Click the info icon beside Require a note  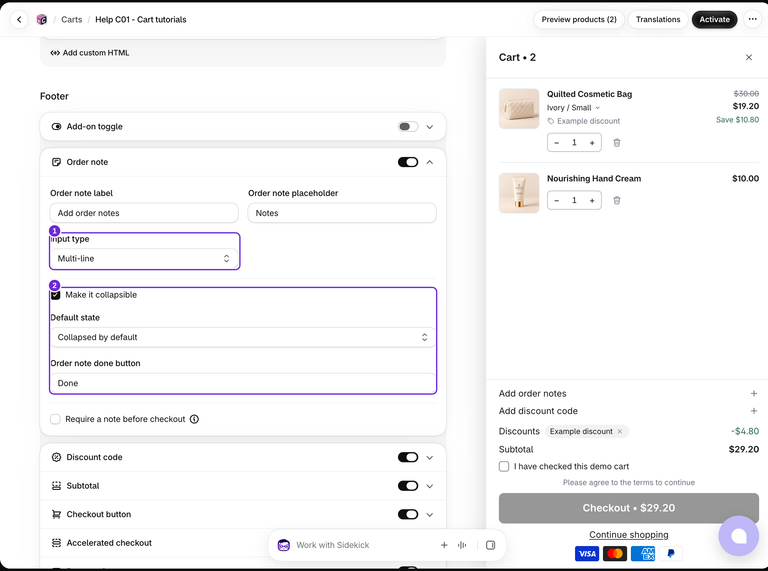pos(194,419)
